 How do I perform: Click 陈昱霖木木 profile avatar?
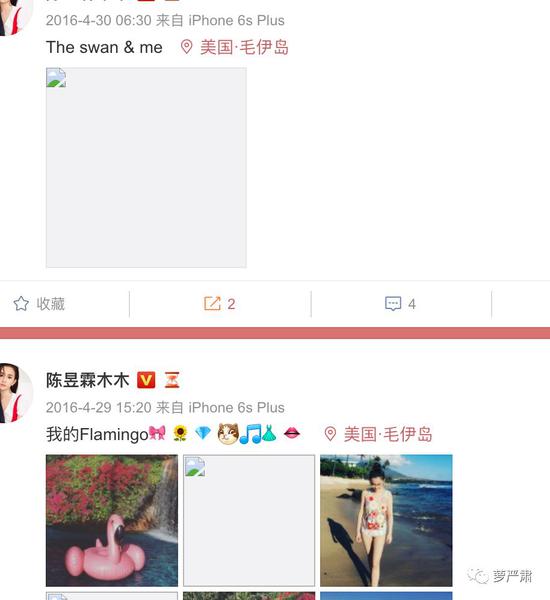14,393
